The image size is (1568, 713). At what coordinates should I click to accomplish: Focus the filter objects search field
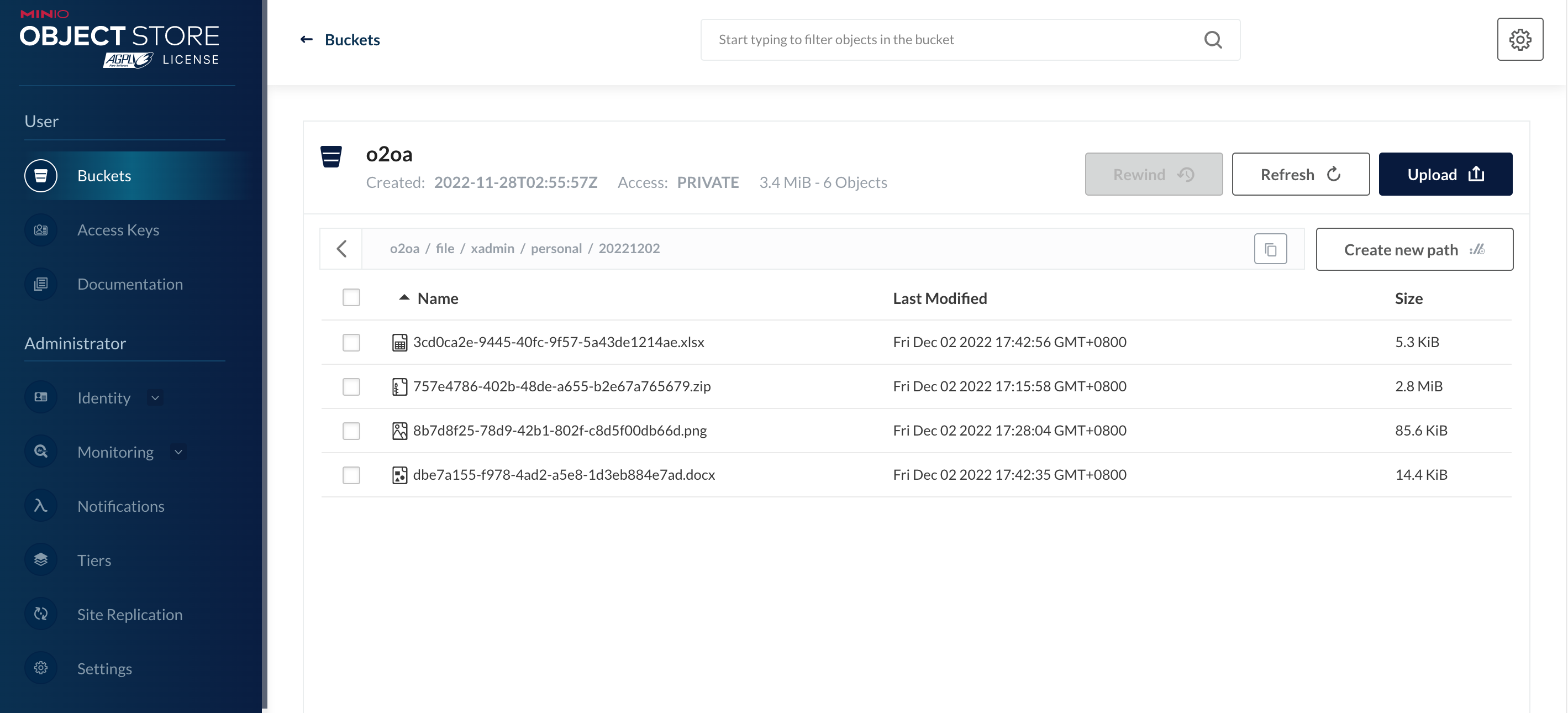pyautogui.click(x=950, y=40)
